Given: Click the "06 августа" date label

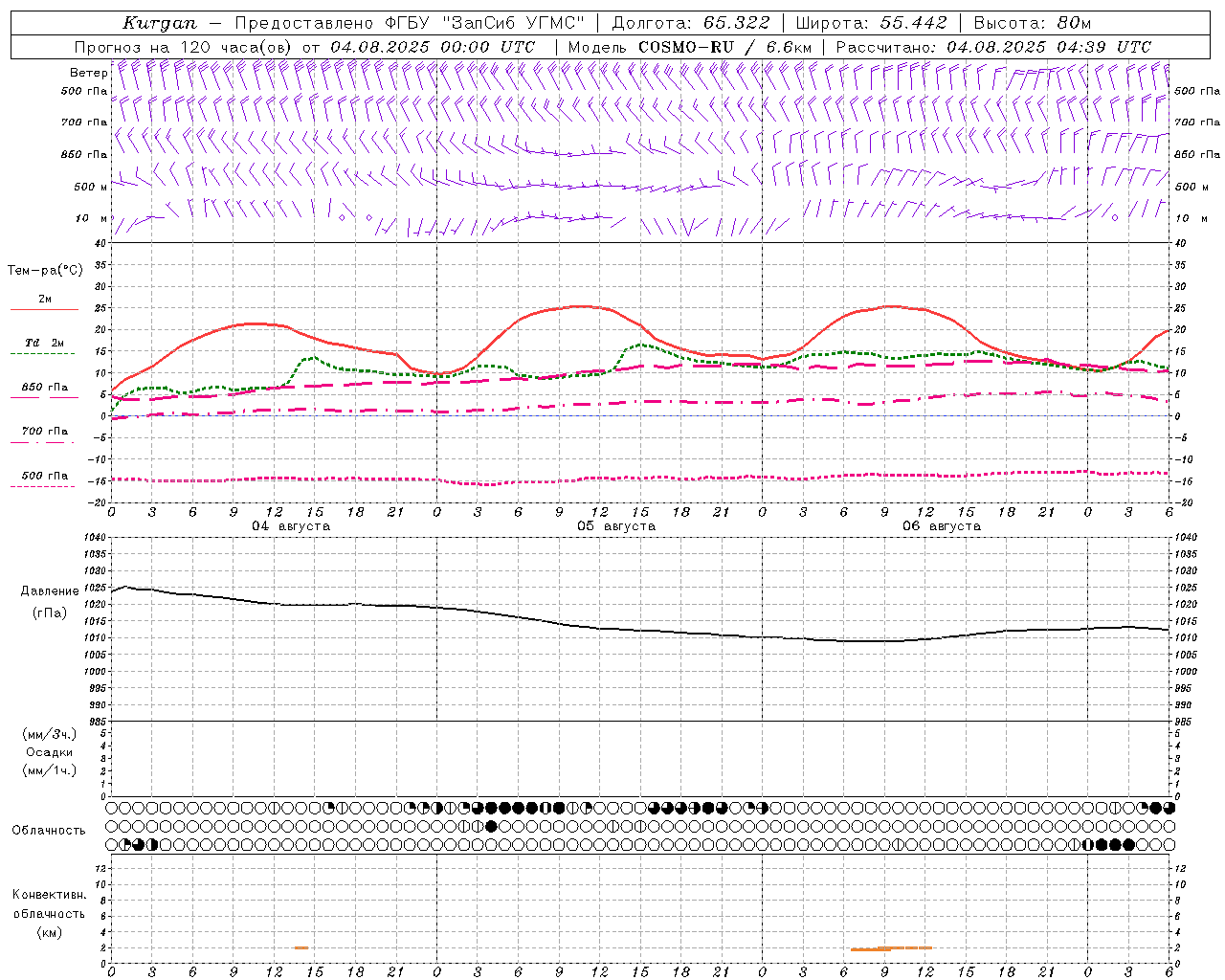Looking at the screenshot, I should (942, 526).
